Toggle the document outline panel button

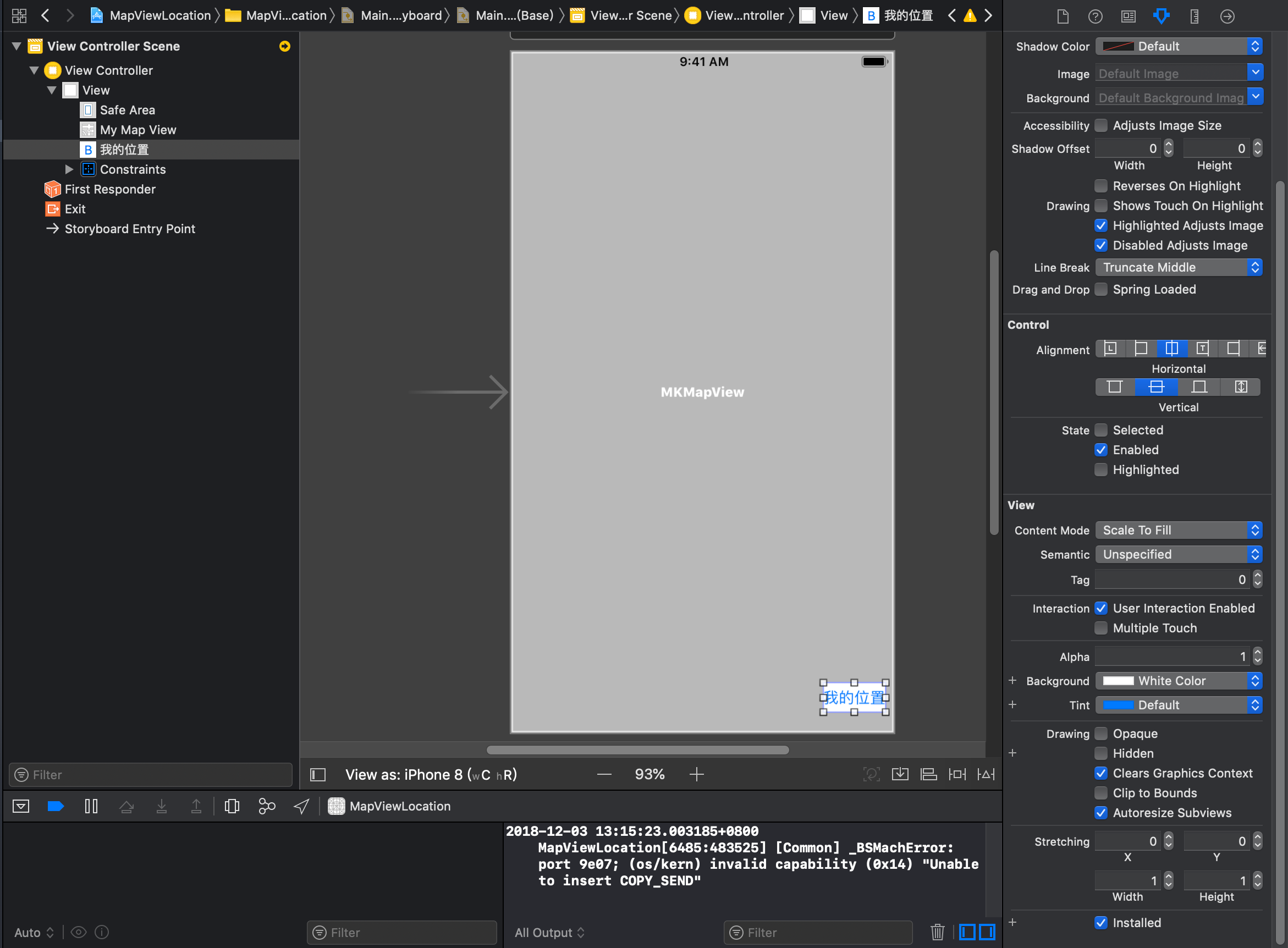318,775
